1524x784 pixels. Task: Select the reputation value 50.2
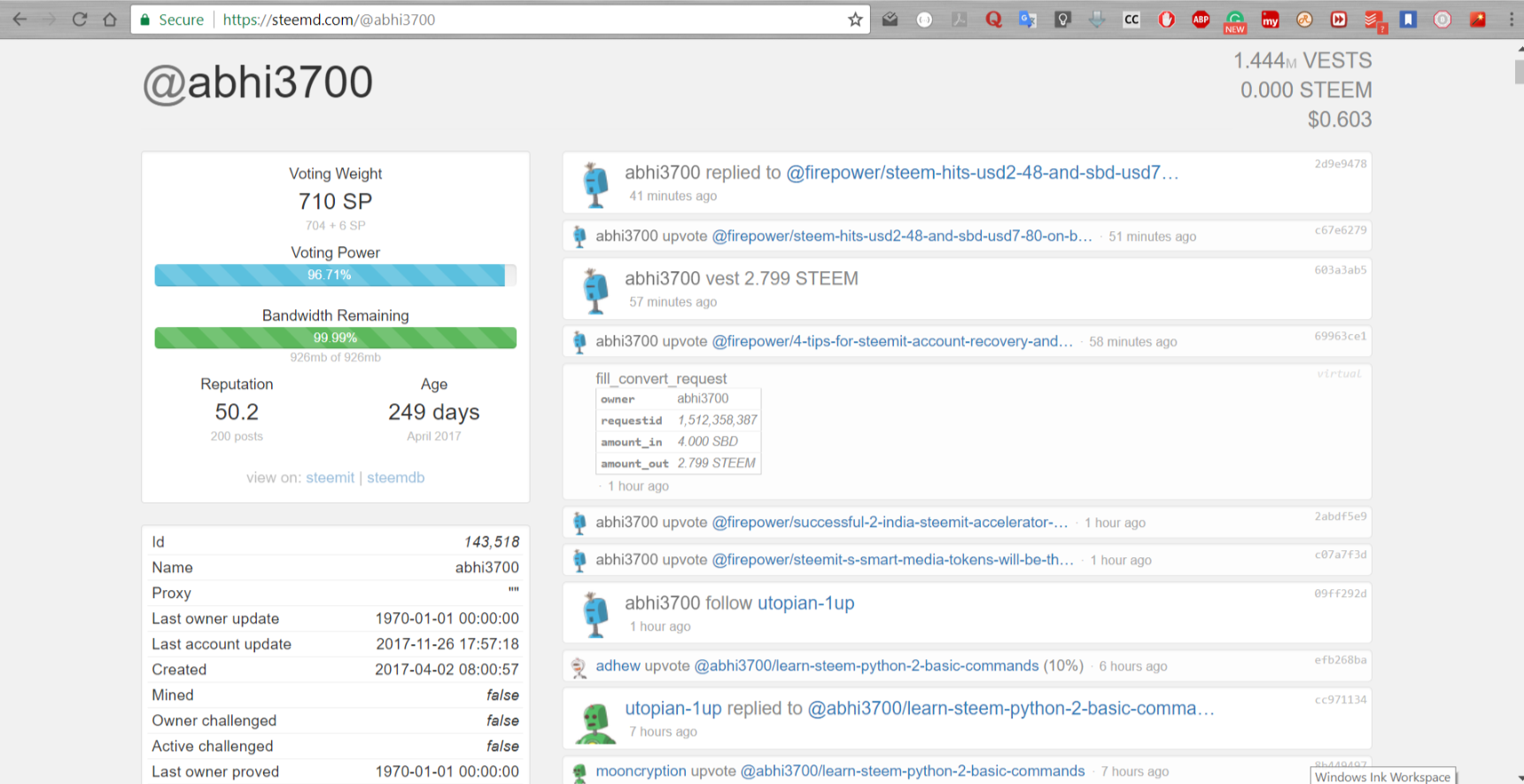tap(237, 412)
